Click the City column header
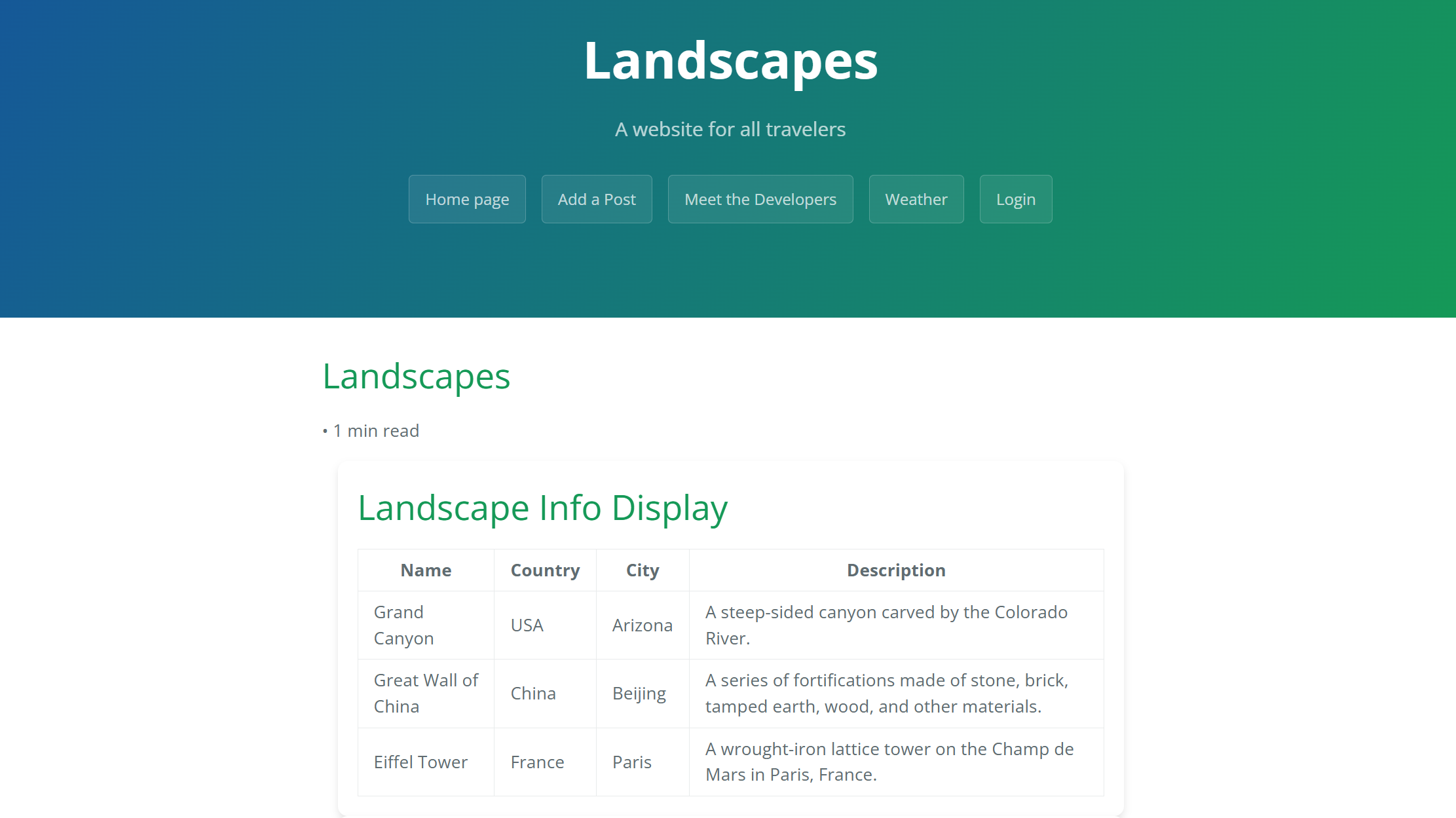The image size is (1456, 818). pos(643,570)
